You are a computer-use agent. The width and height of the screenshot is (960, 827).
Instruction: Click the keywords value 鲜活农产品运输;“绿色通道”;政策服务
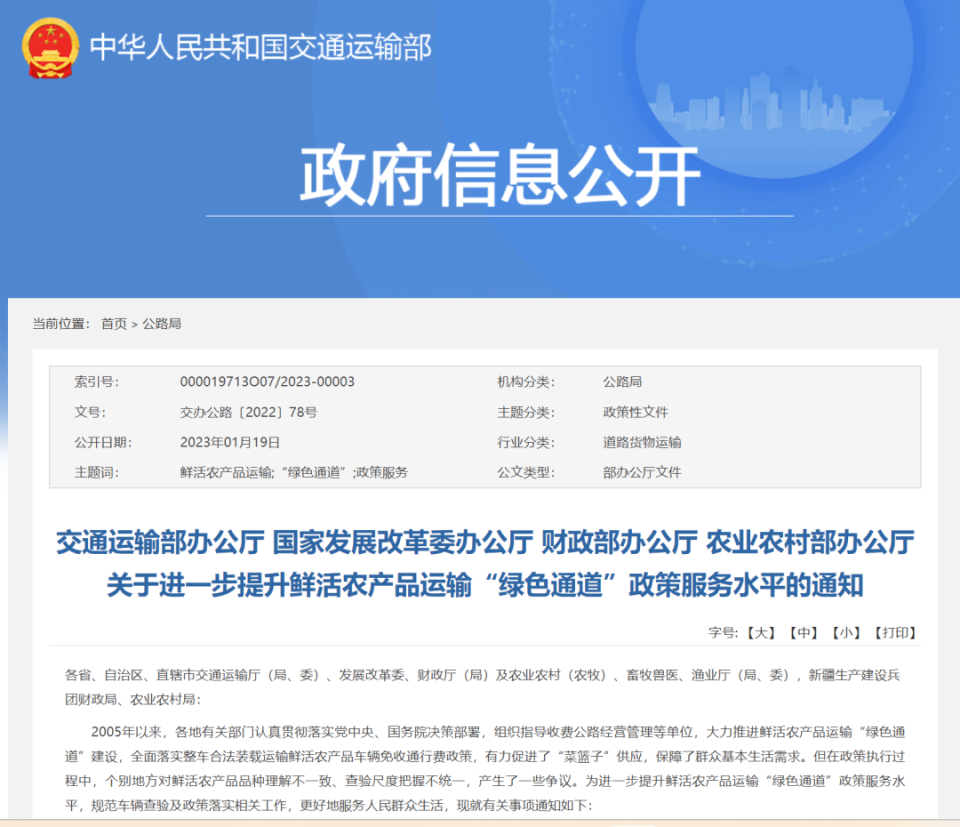click(294, 472)
